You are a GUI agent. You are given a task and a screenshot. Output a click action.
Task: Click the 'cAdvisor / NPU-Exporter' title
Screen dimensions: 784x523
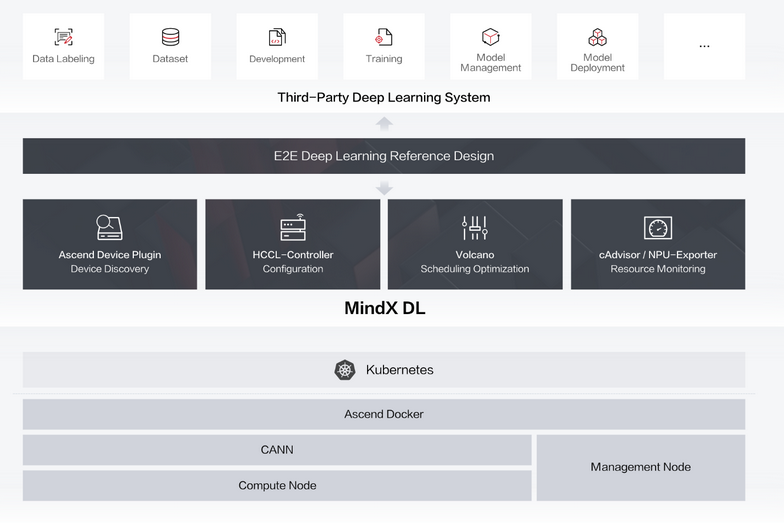658,254
